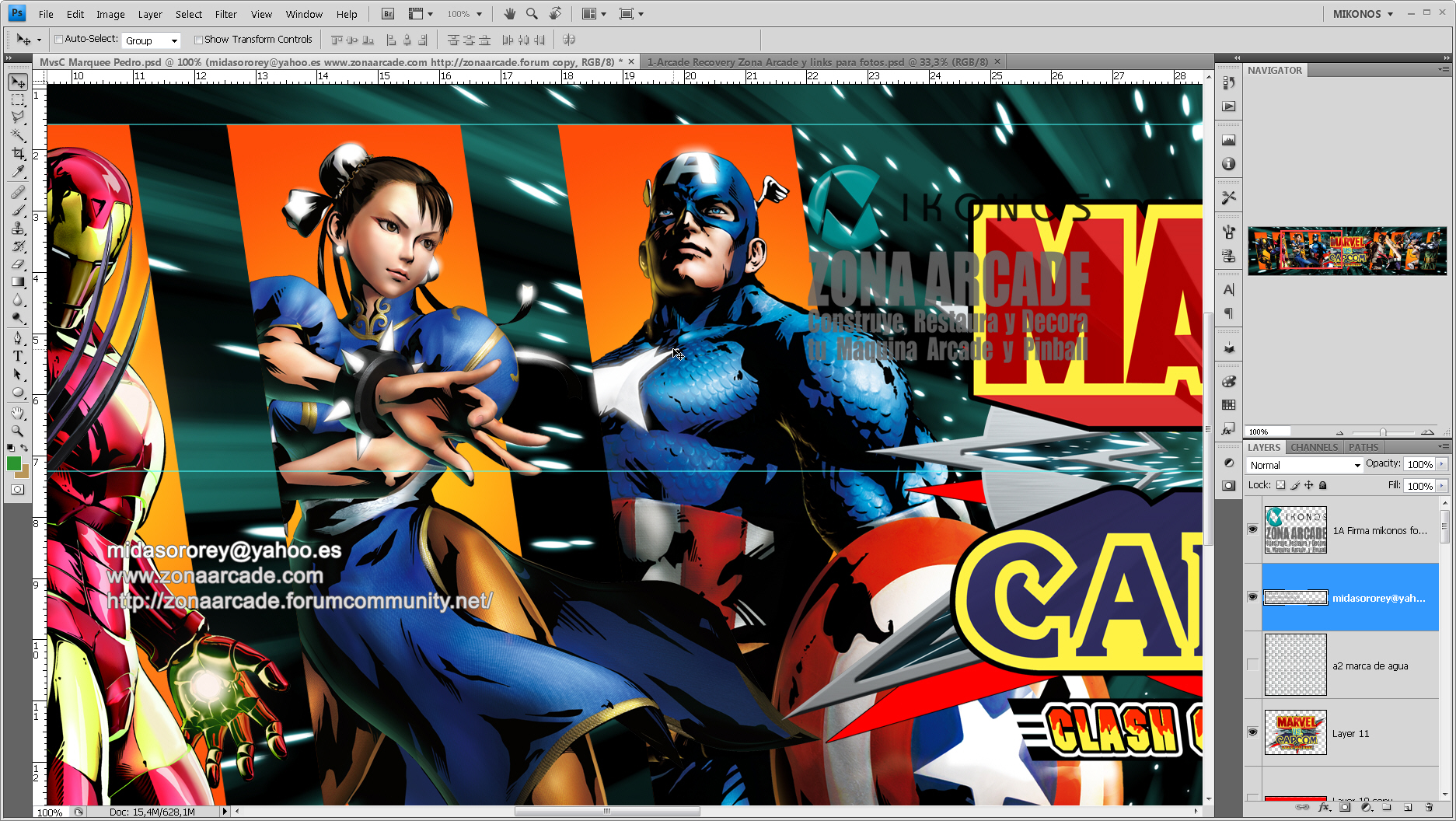Open the File menu
Image resolution: width=1456 pixels, height=821 pixels.
(46, 14)
